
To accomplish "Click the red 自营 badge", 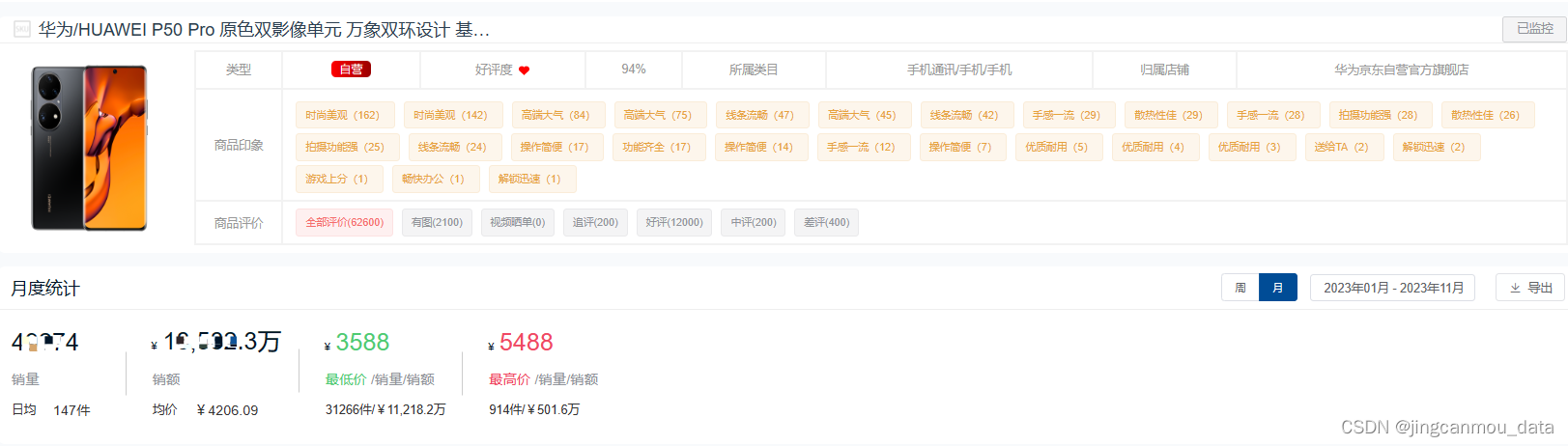I will coord(351,70).
